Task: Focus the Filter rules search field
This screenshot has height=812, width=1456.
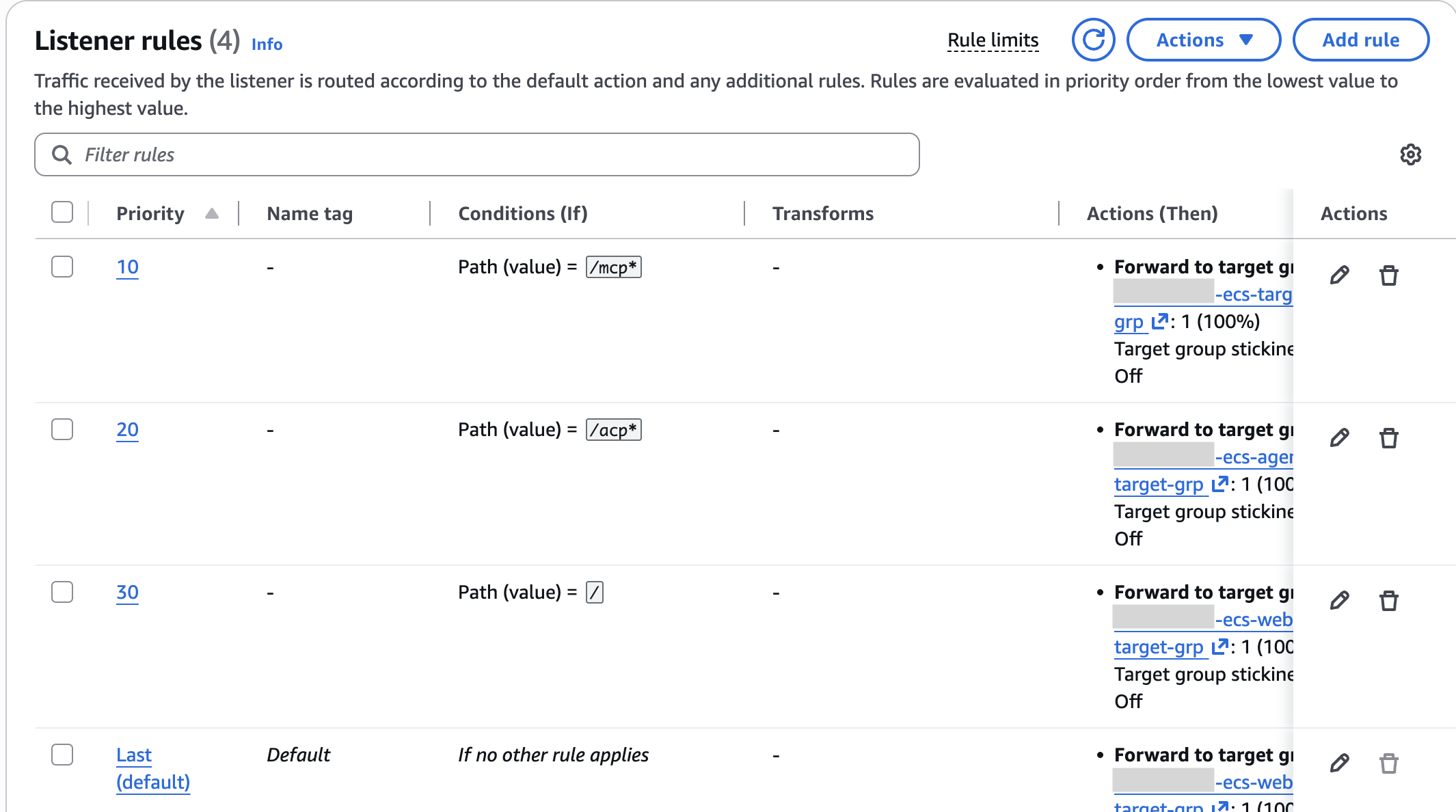Action: 476,154
